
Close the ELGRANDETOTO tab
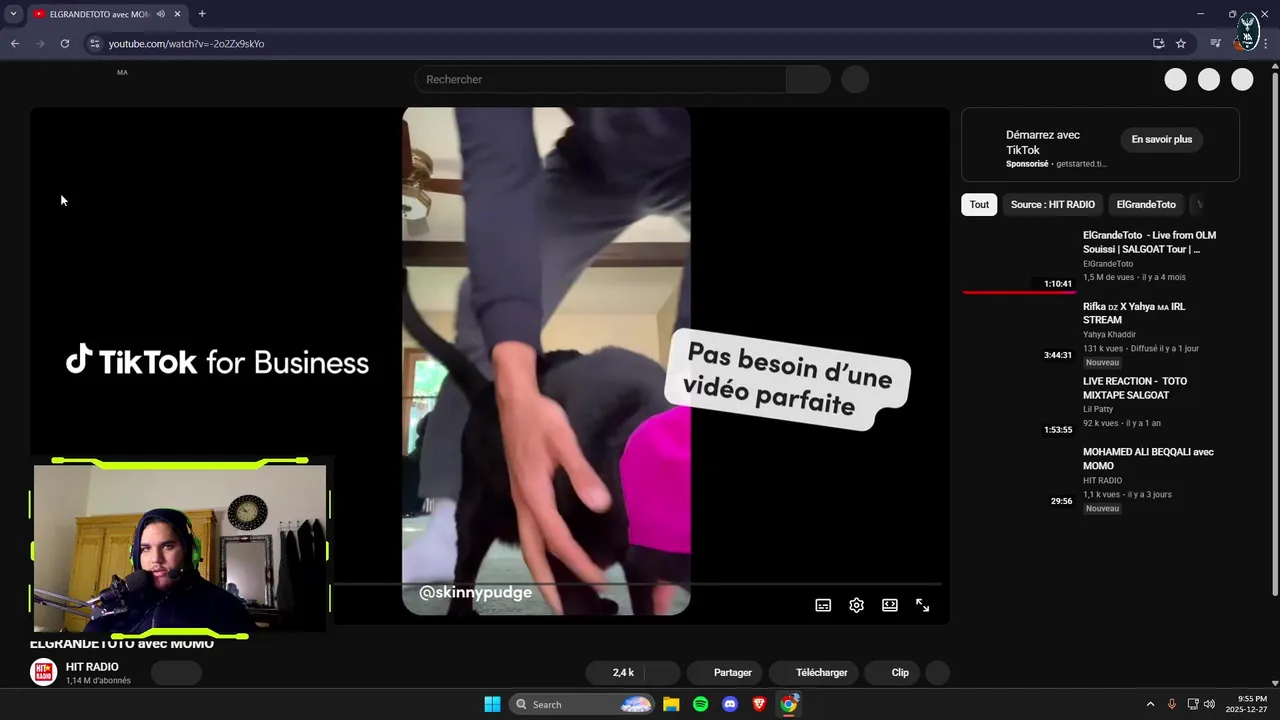177,14
